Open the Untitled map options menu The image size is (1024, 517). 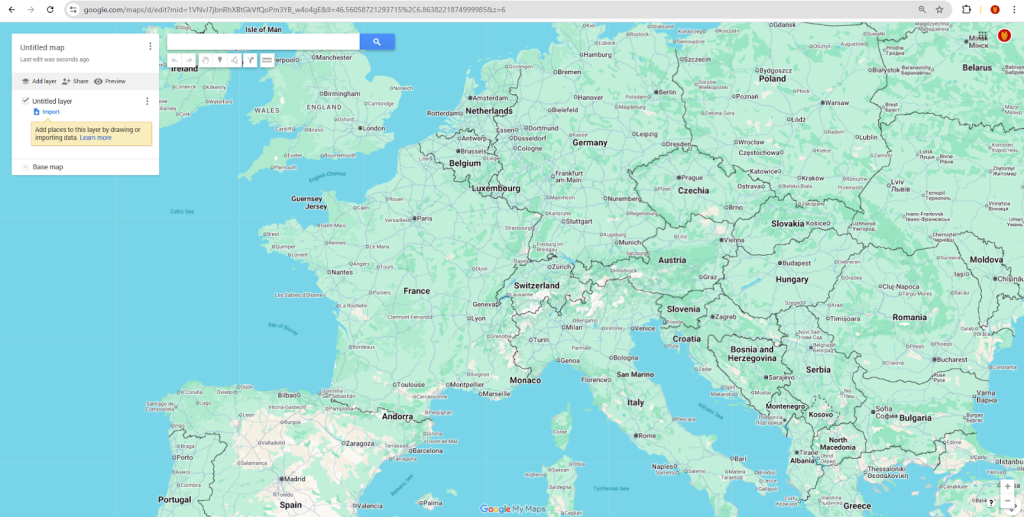tap(150, 47)
